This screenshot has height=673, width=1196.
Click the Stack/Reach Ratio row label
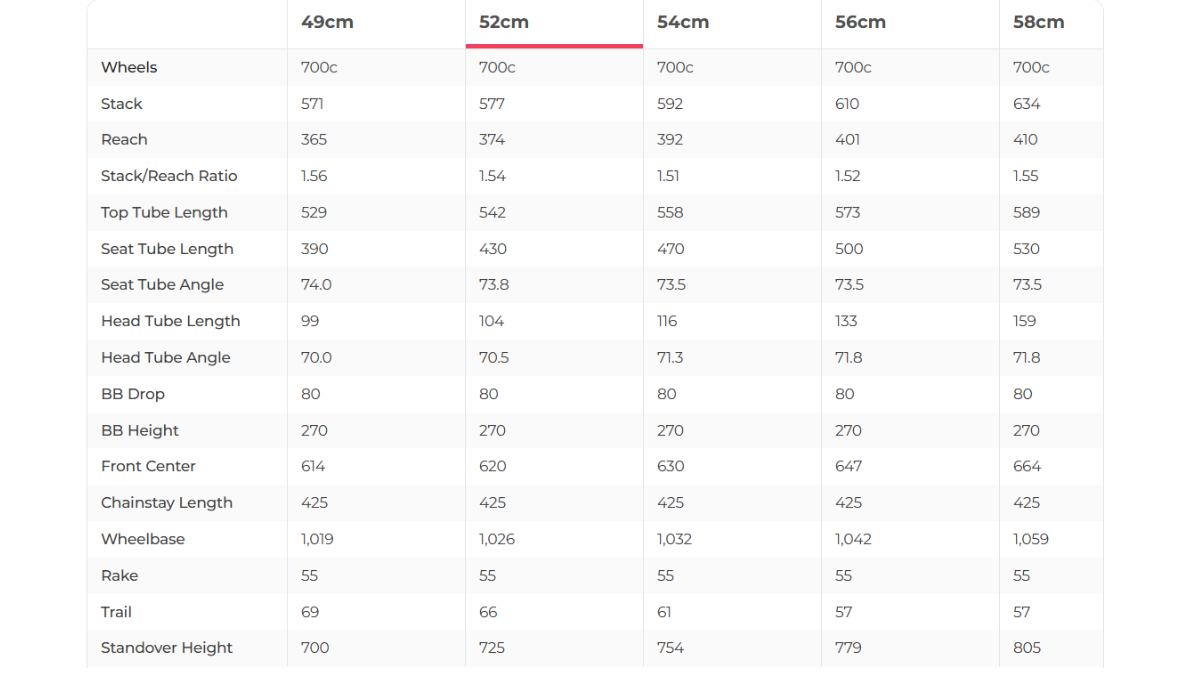(x=169, y=176)
